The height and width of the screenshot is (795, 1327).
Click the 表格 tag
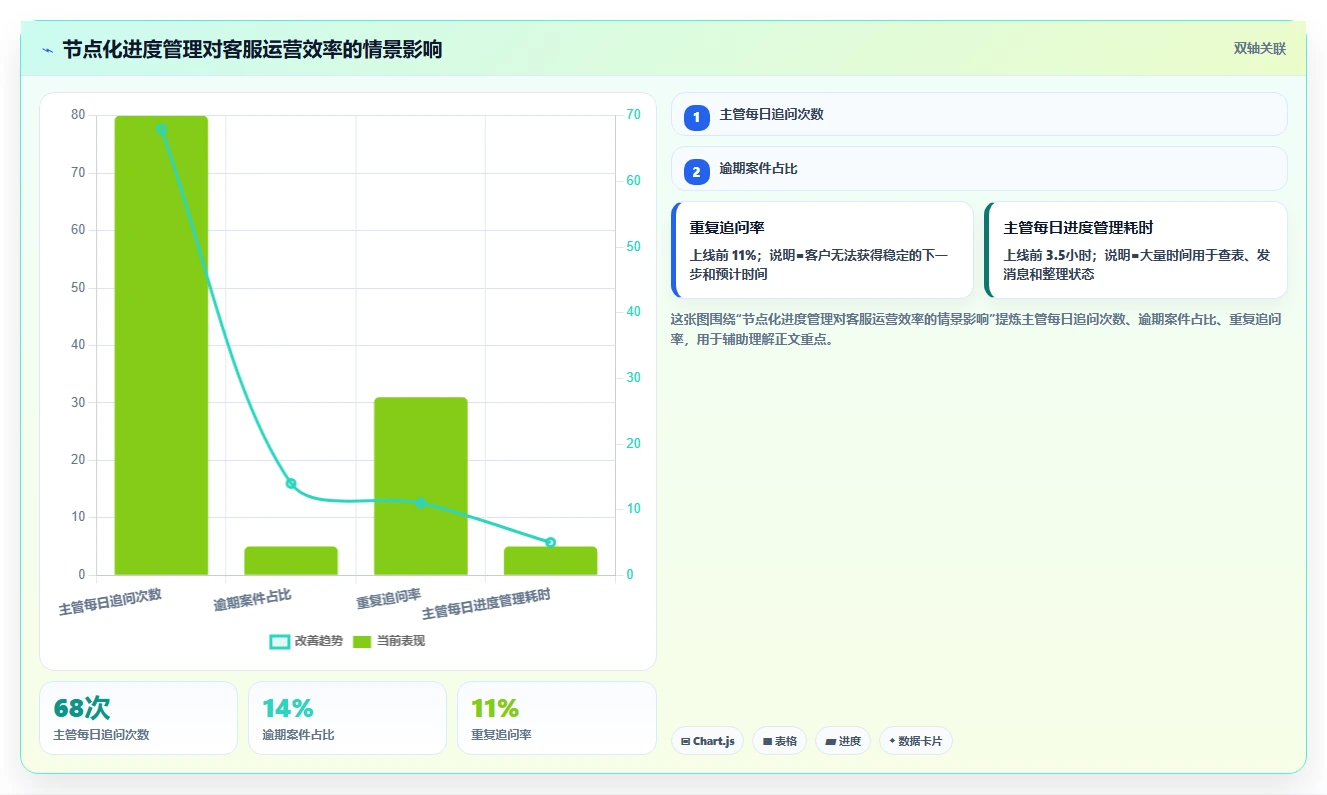pos(780,741)
